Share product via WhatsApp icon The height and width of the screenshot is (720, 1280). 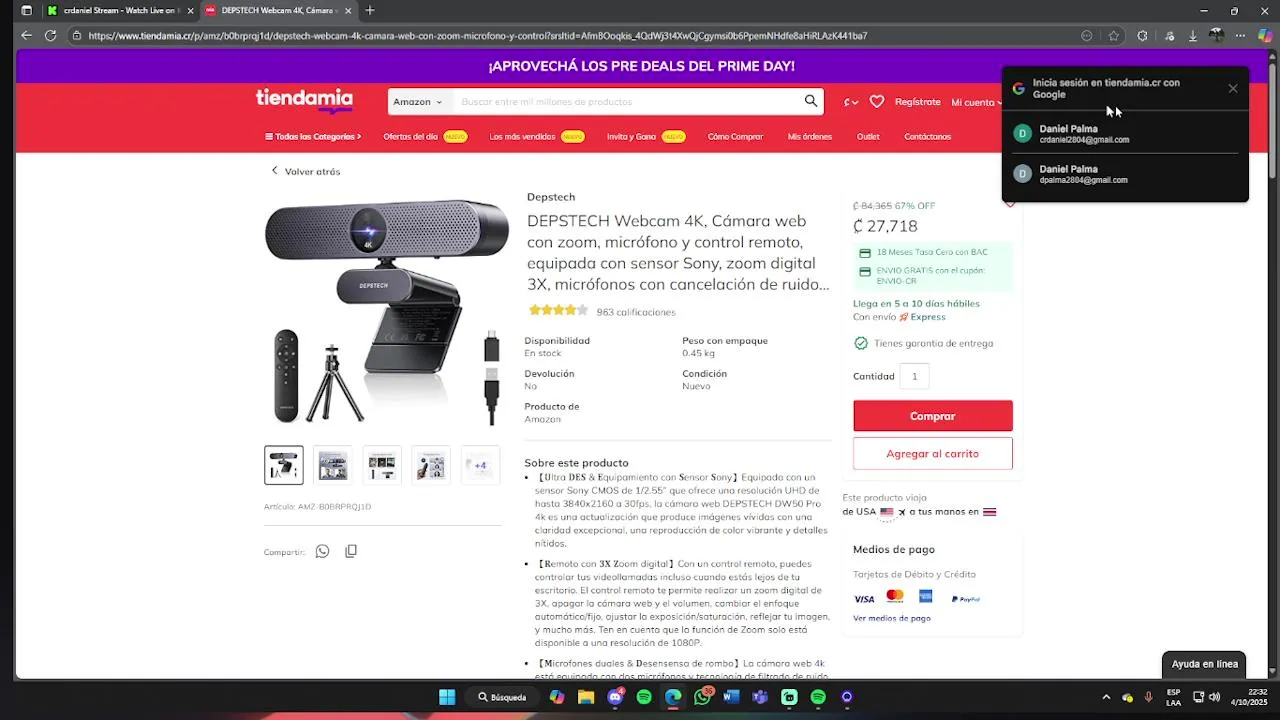[x=322, y=551]
